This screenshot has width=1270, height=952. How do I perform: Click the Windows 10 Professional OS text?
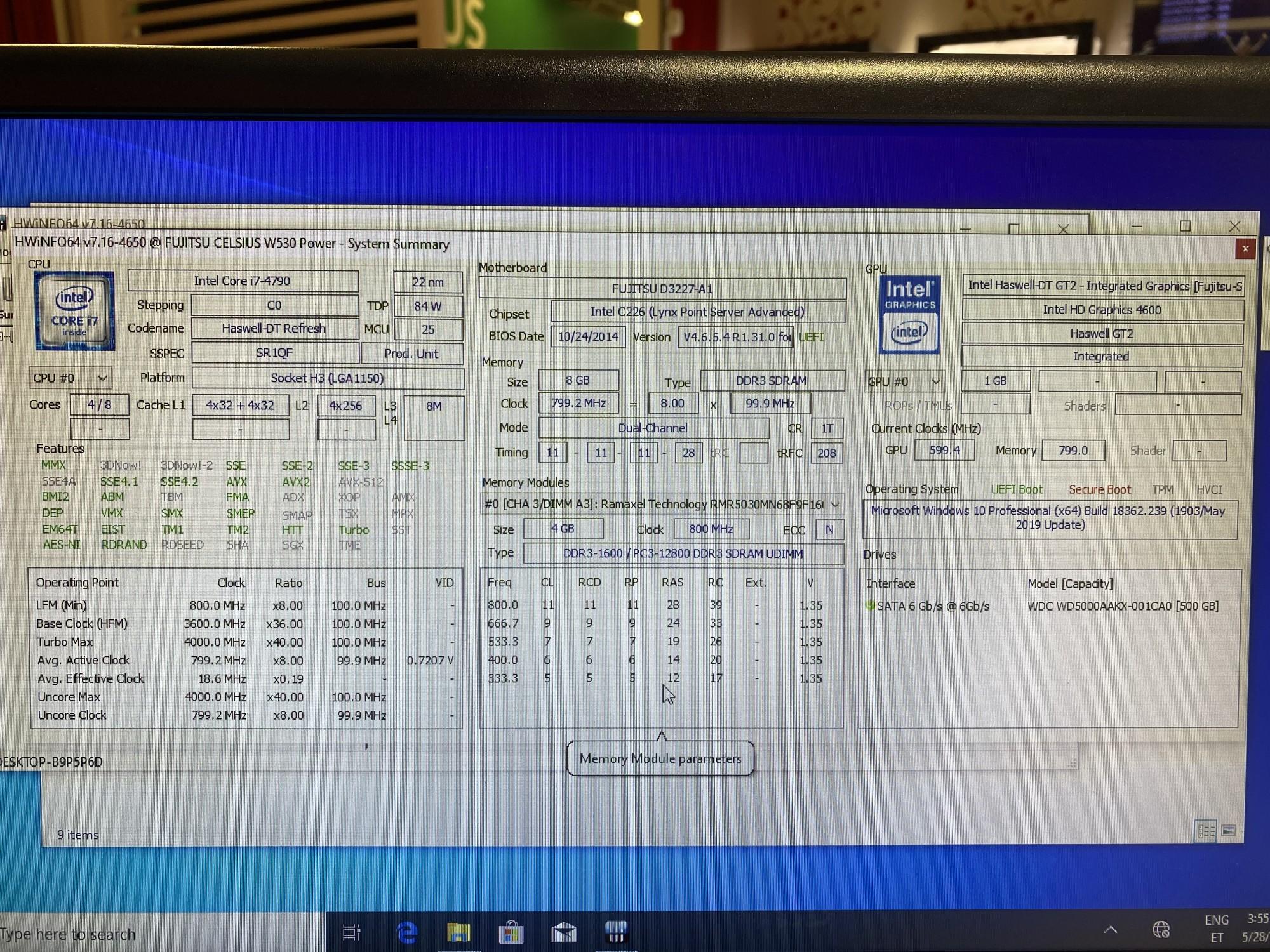pos(1050,518)
